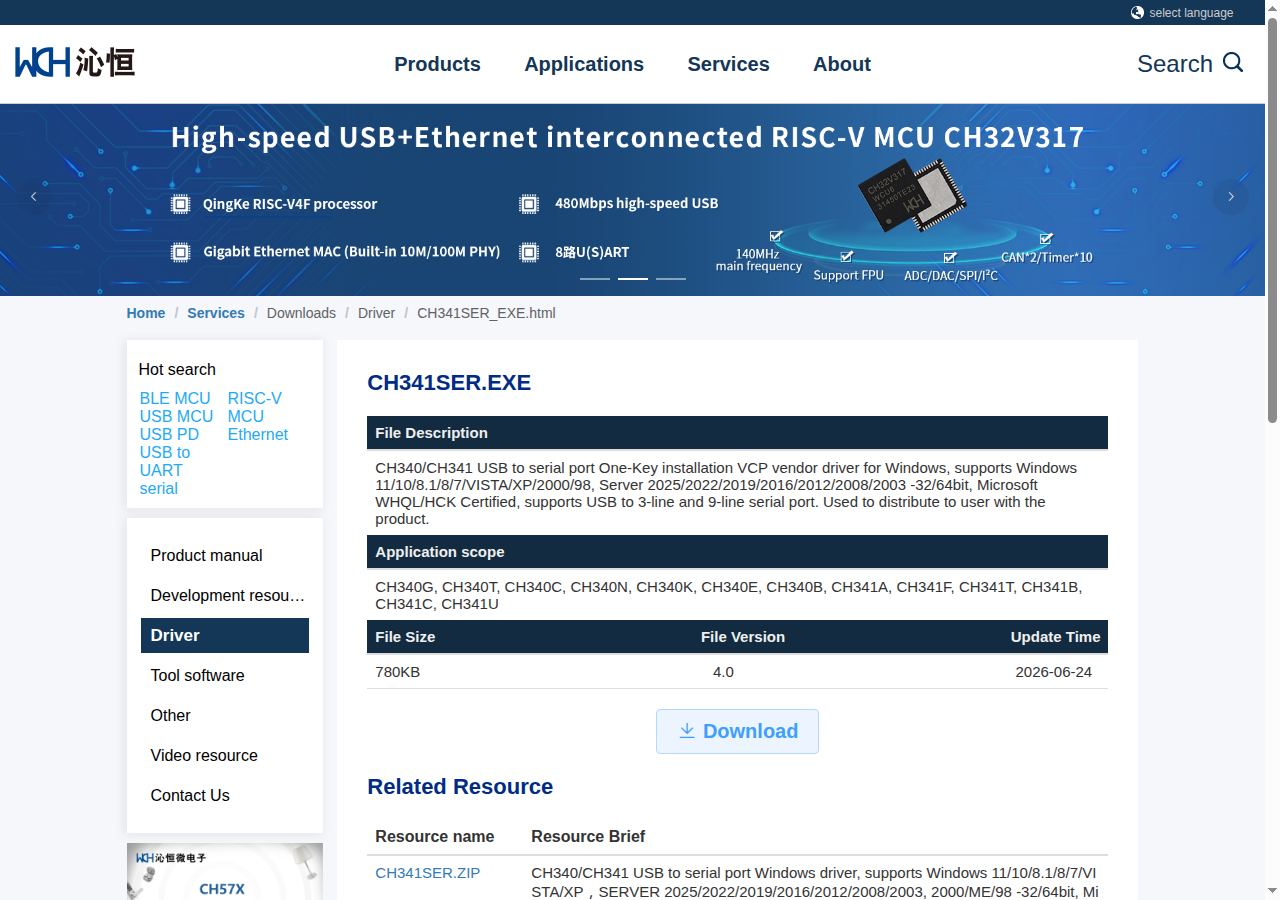Select second banner slide indicator

[633, 278]
